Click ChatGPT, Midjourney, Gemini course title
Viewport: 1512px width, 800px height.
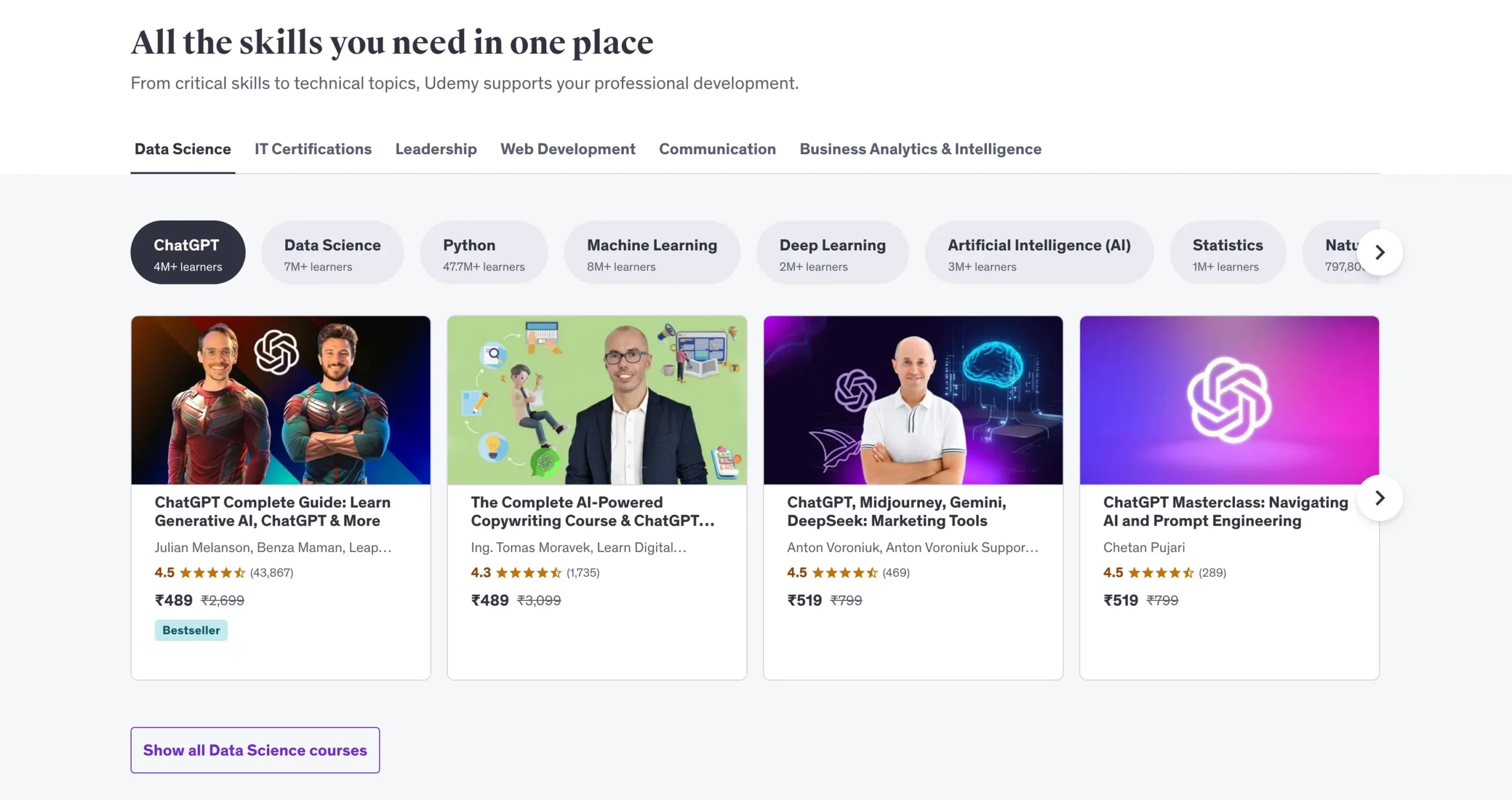coord(897,511)
